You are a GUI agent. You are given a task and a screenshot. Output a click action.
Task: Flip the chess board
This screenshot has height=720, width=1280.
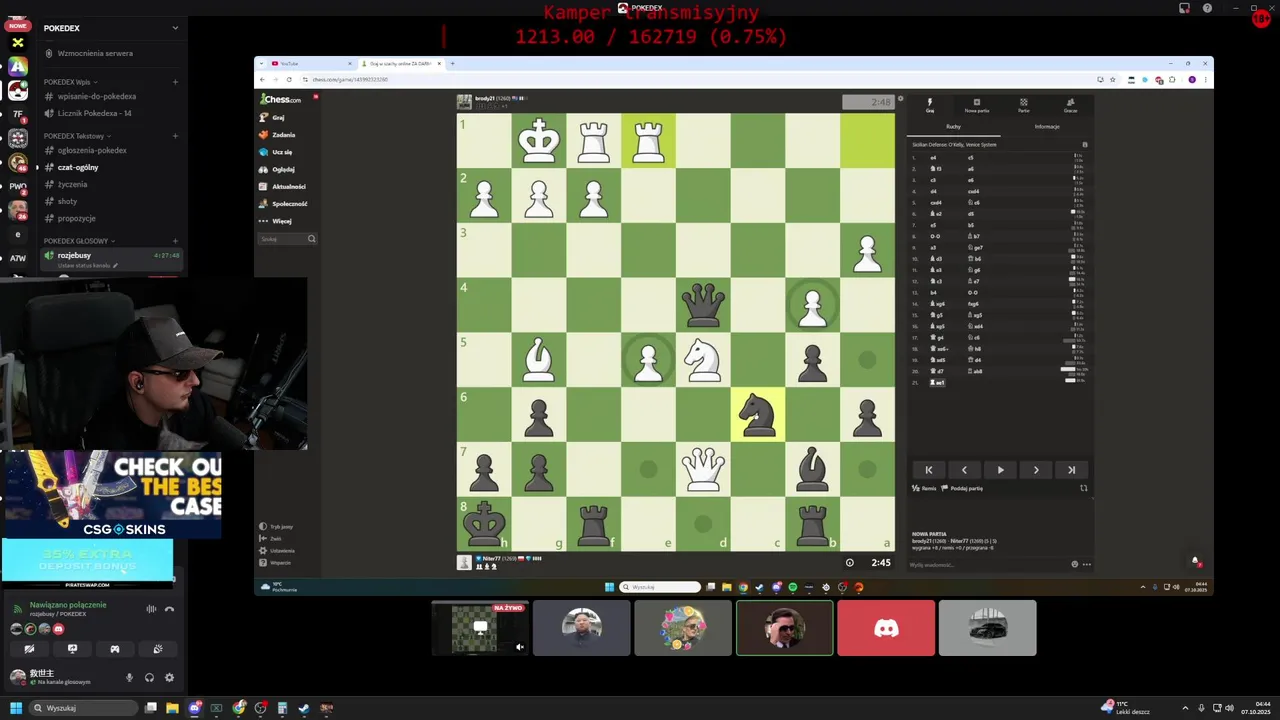(1083, 488)
